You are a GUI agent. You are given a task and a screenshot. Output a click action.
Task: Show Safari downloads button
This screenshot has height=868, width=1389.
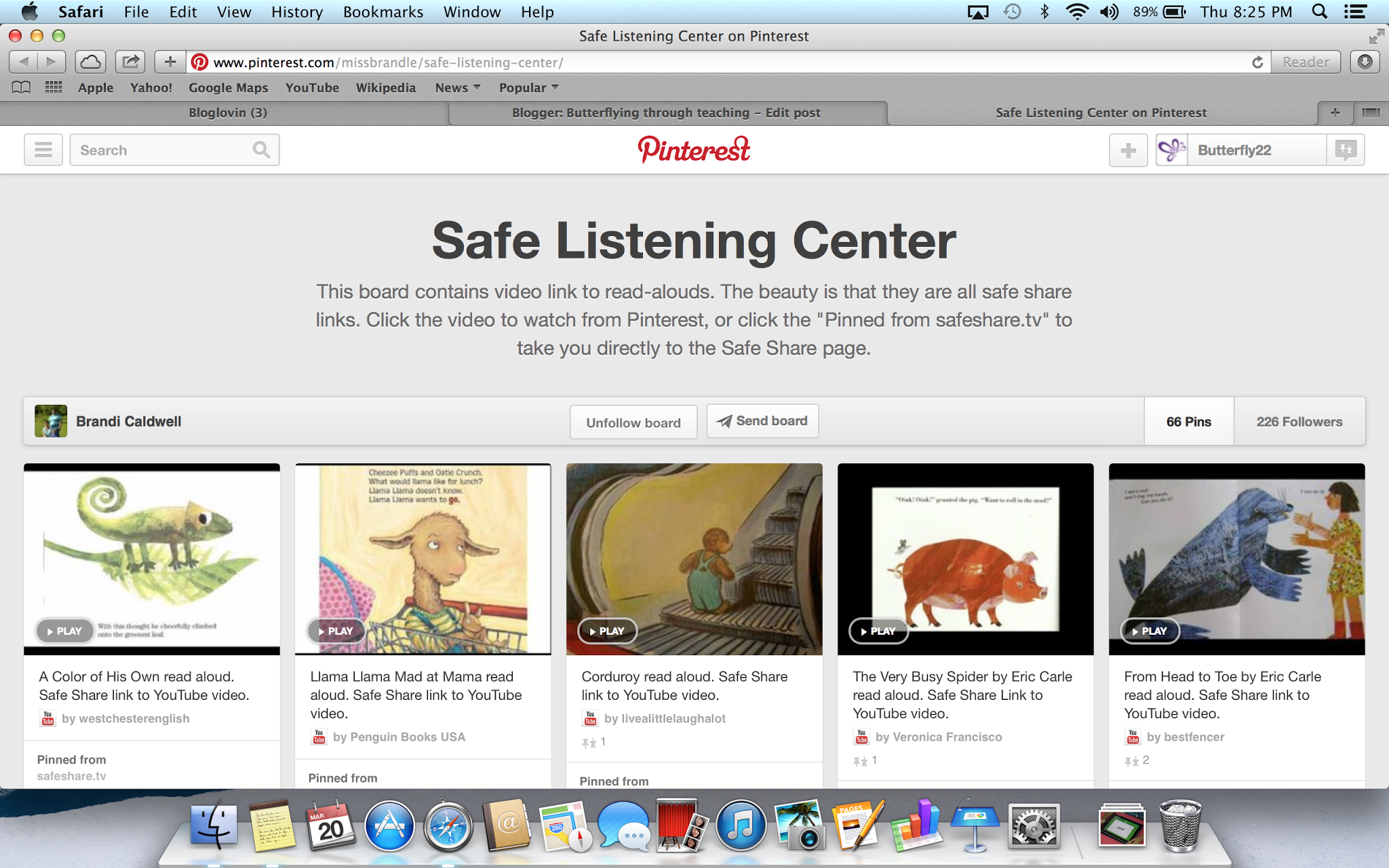click(1365, 62)
